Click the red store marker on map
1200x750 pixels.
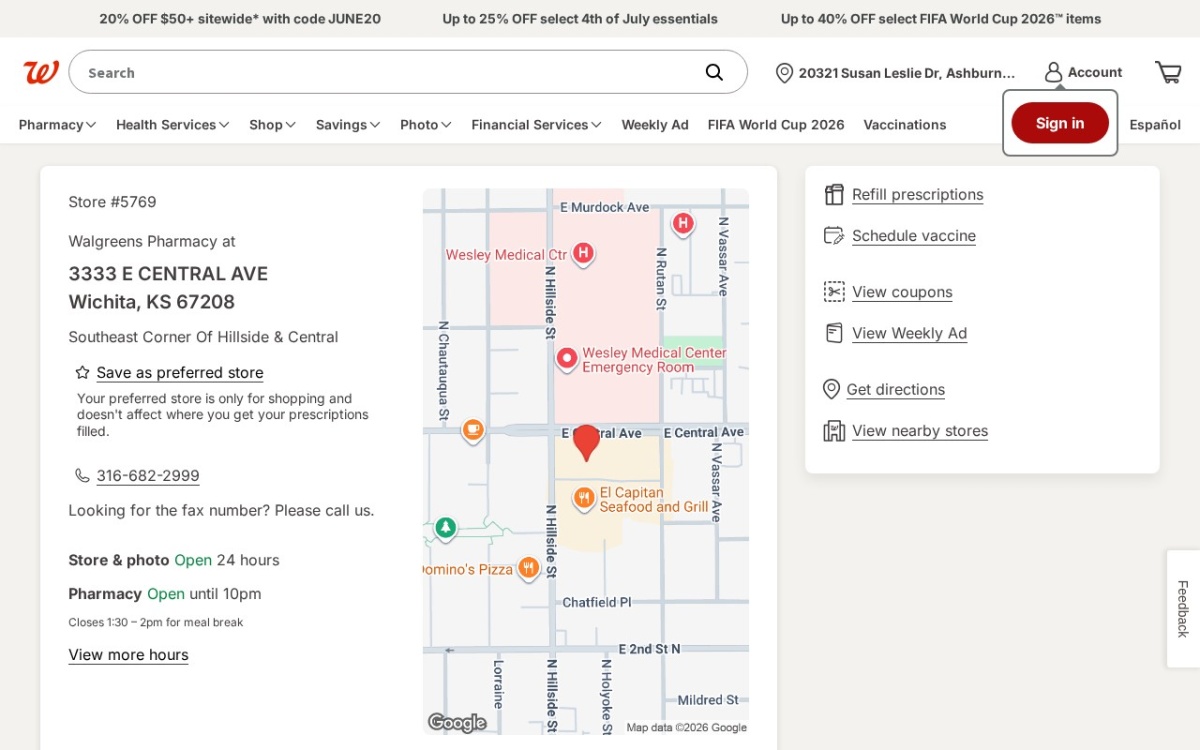click(586, 442)
